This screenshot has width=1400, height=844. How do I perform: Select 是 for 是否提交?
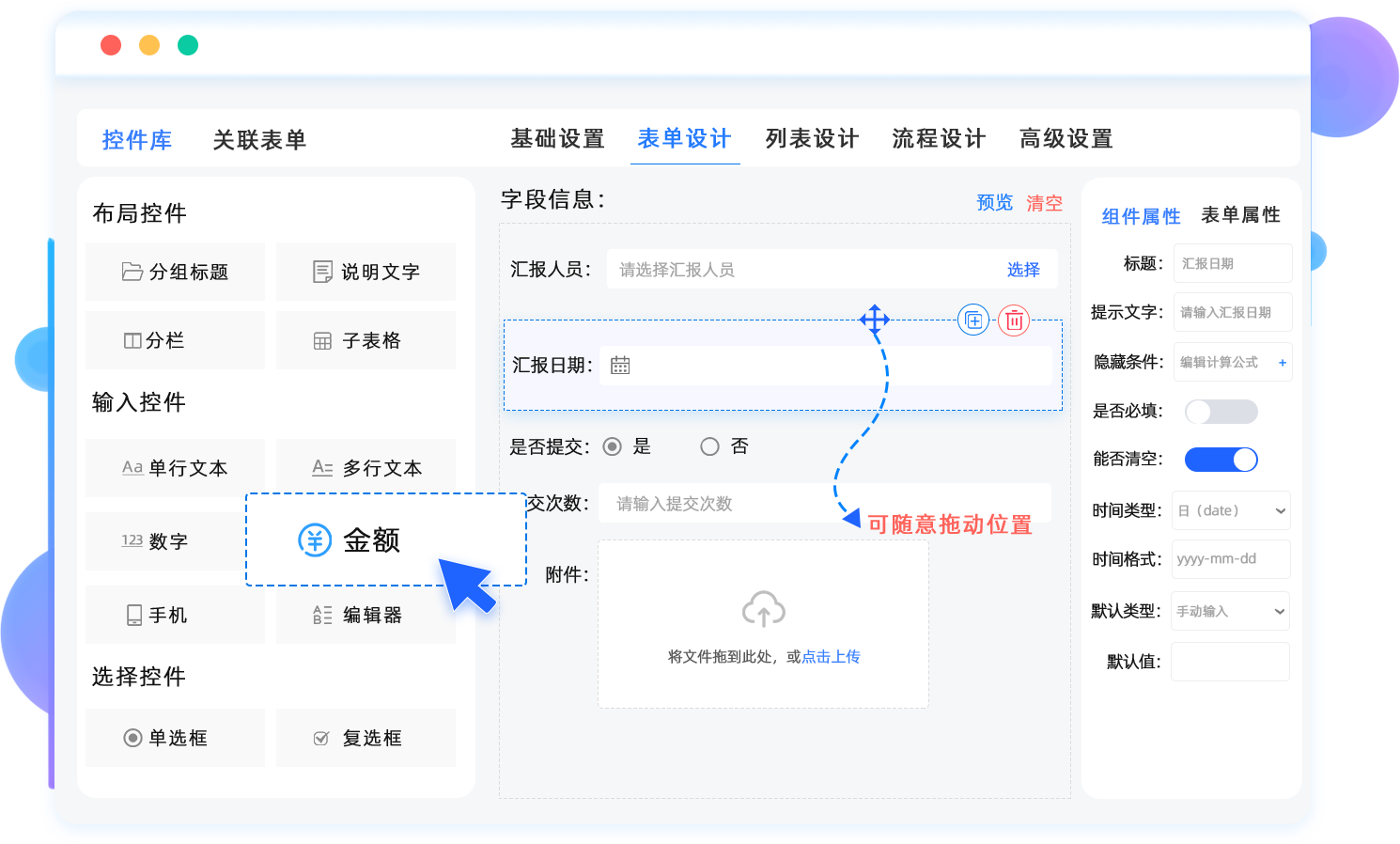pos(613,446)
